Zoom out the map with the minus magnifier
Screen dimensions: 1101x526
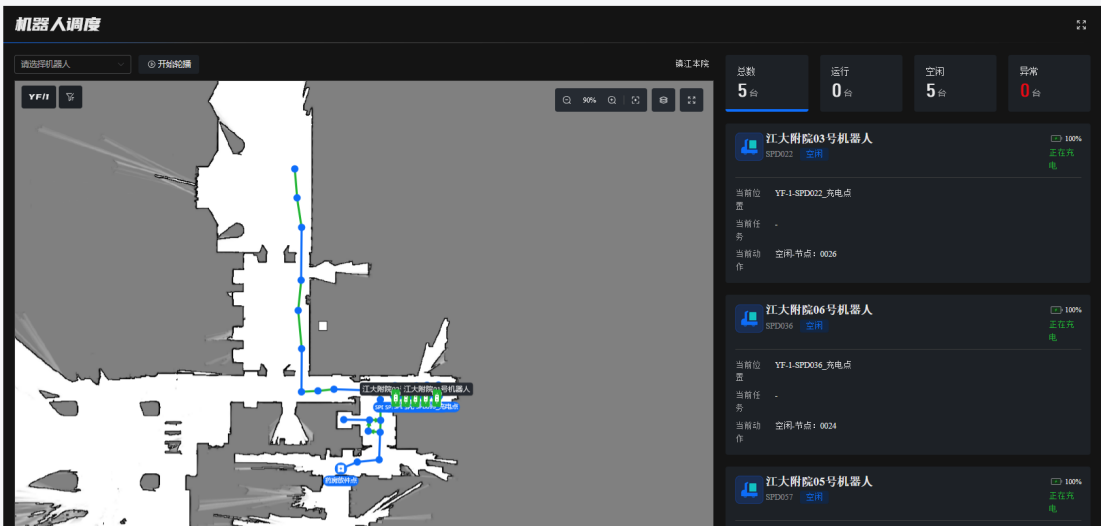pos(567,100)
